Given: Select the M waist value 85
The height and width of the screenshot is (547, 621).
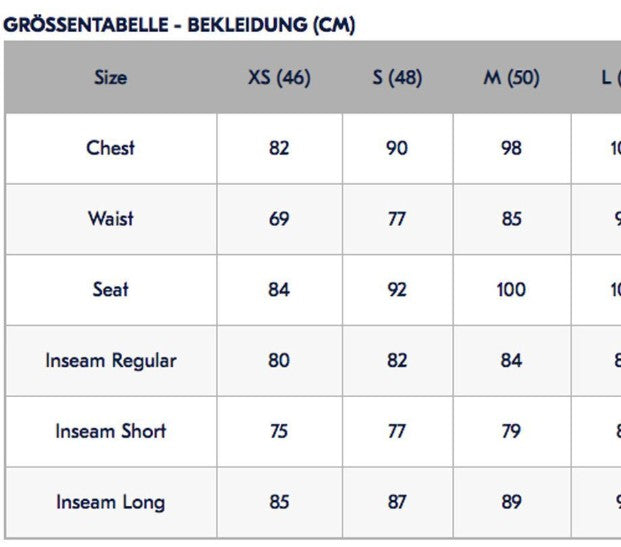Looking at the screenshot, I should [511, 218].
